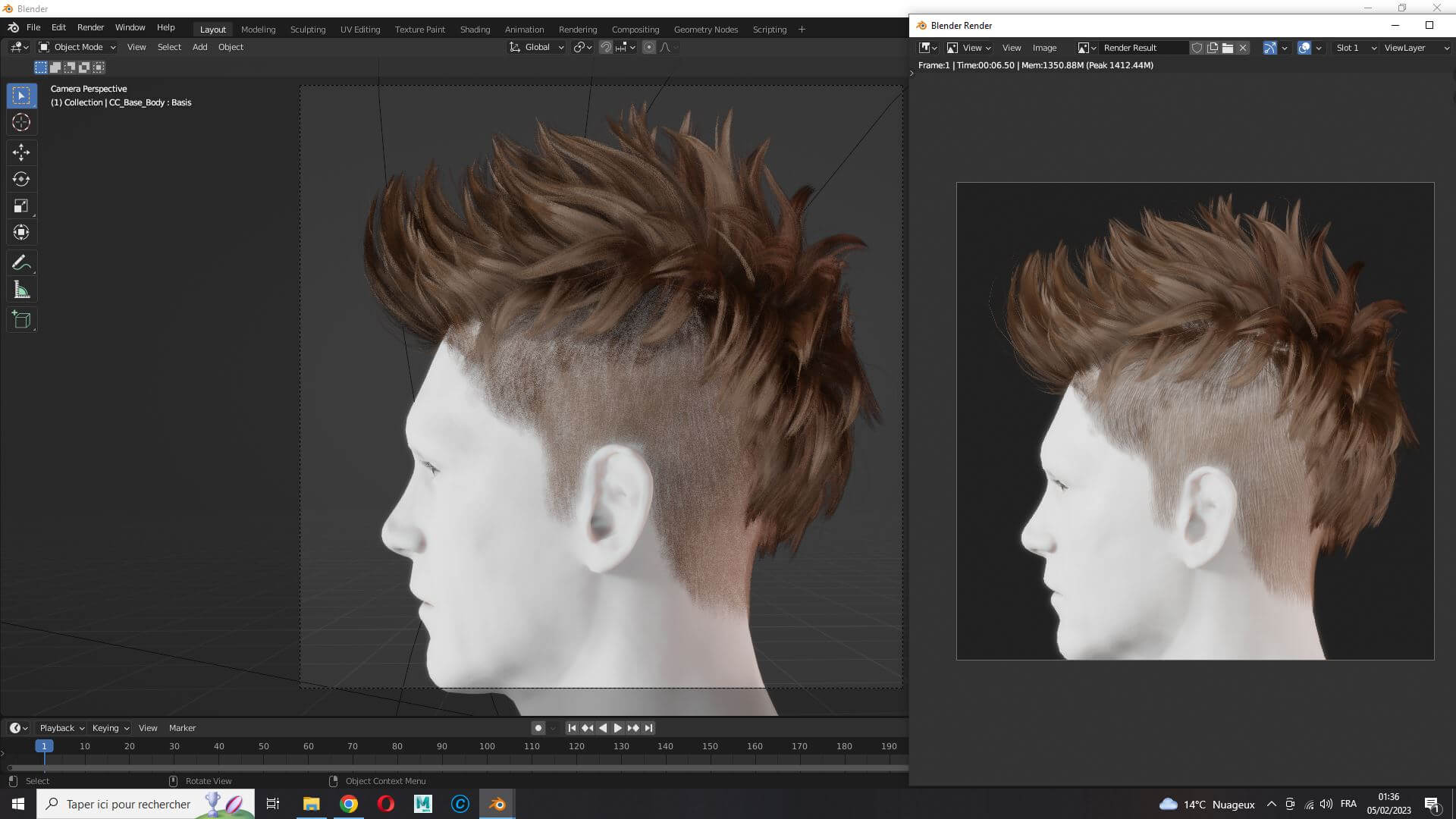Toggle auto keying record button
The width and height of the screenshot is (1456, 819).
538,728
